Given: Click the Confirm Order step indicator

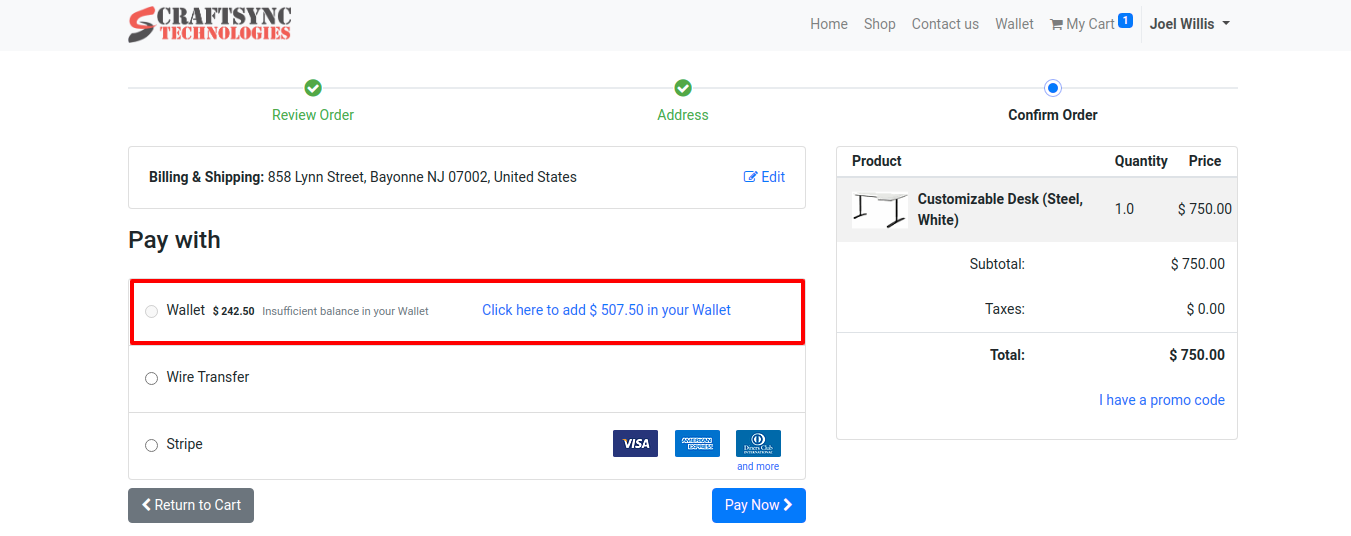Looking at the screenshot, I should coord(1052,88).
